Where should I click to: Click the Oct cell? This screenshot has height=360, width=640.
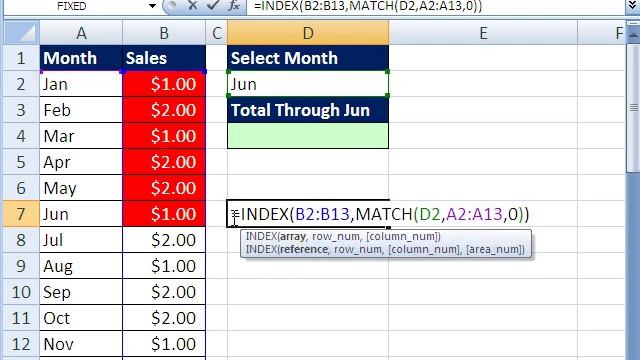pyautogui.click(x=81, y=318)
